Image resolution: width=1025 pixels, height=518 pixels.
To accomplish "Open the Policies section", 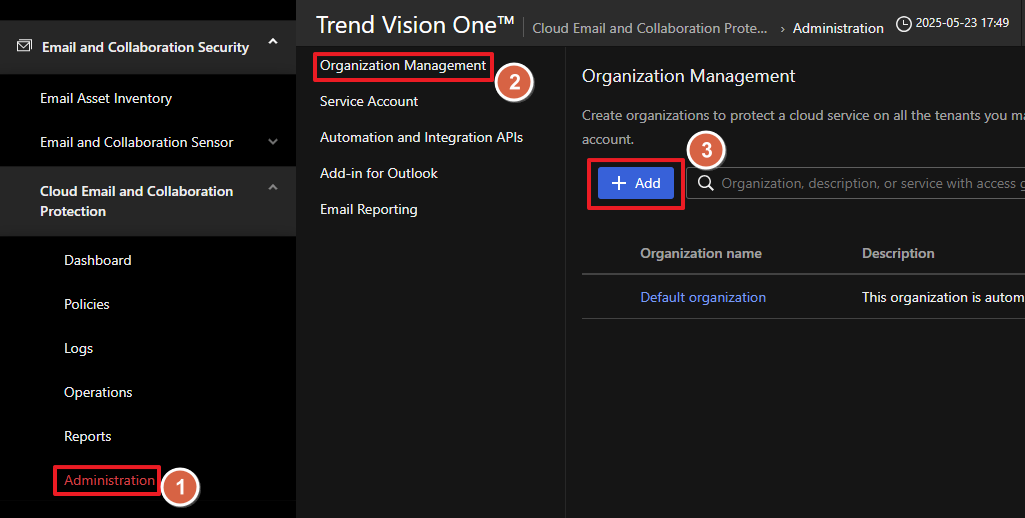I will coord(87,304).
